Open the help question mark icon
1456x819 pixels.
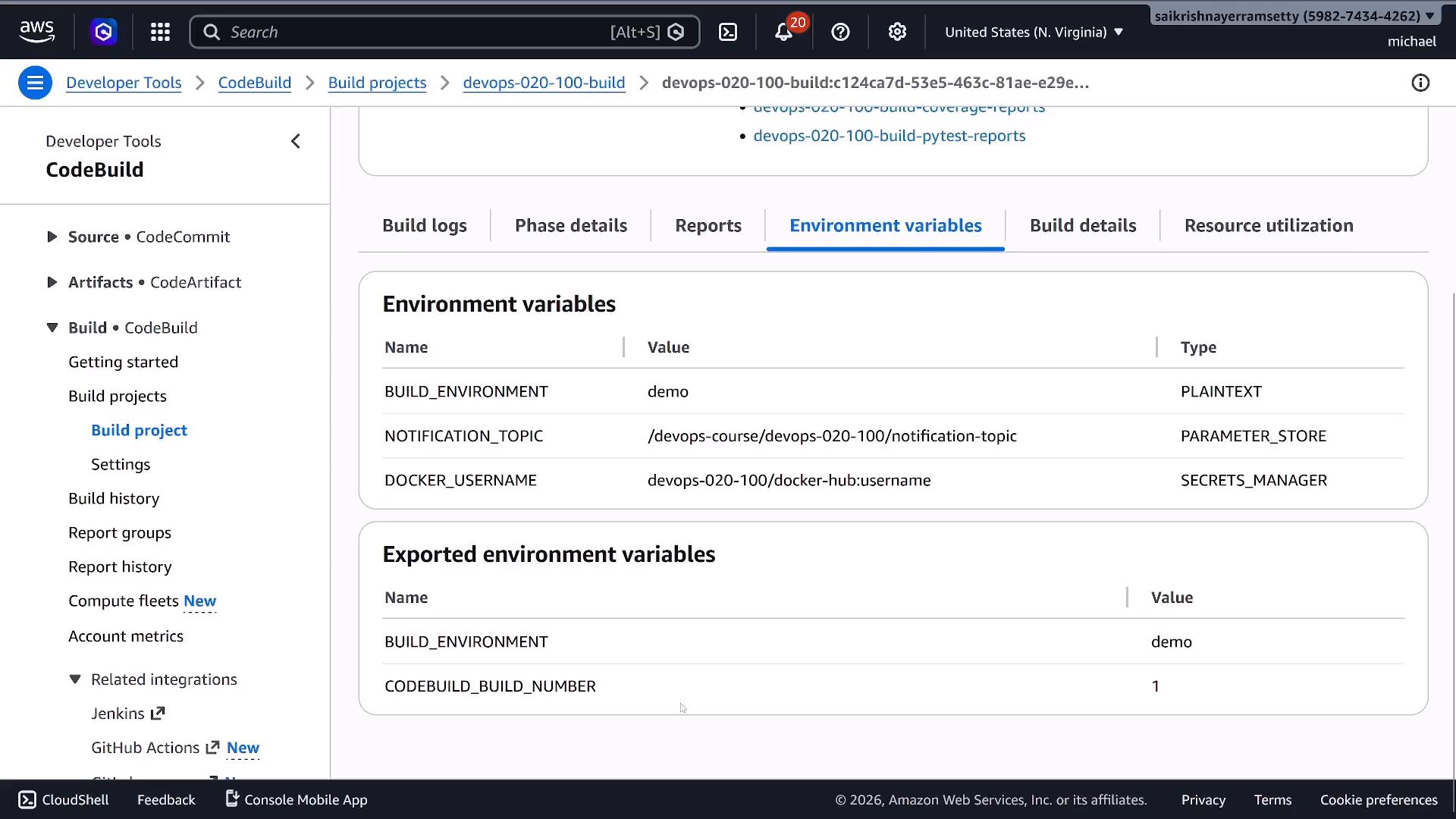click(x=840, y=32)
